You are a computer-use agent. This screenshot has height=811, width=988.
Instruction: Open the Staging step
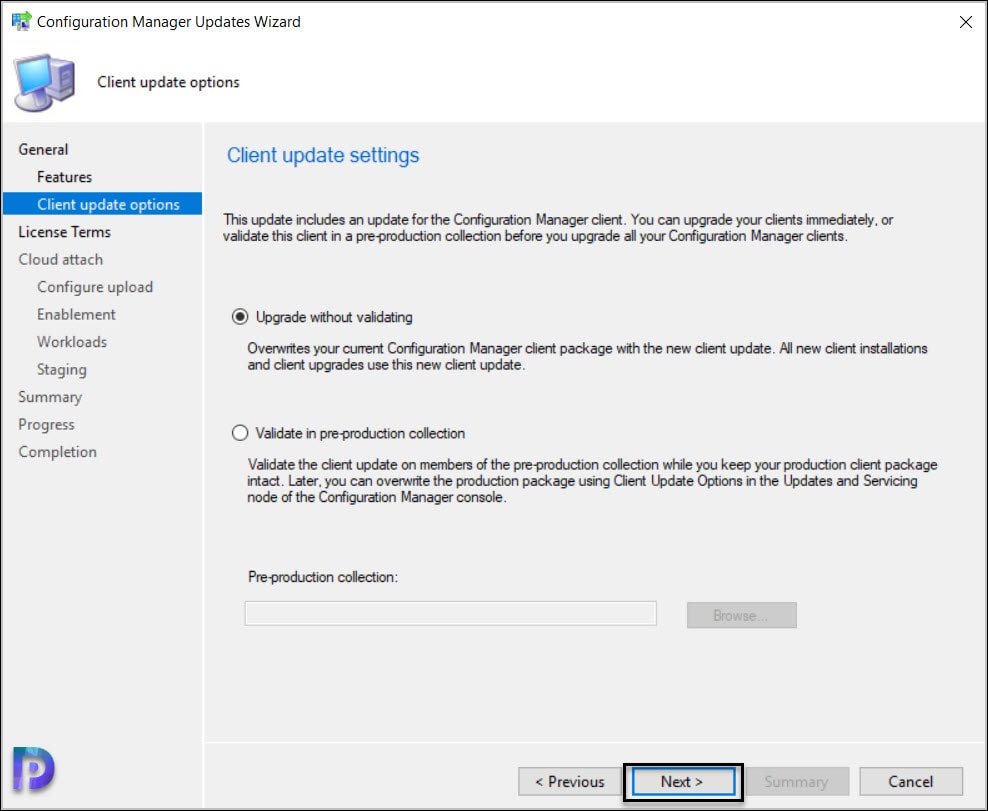pyautogui.click(x=62, y=370)
